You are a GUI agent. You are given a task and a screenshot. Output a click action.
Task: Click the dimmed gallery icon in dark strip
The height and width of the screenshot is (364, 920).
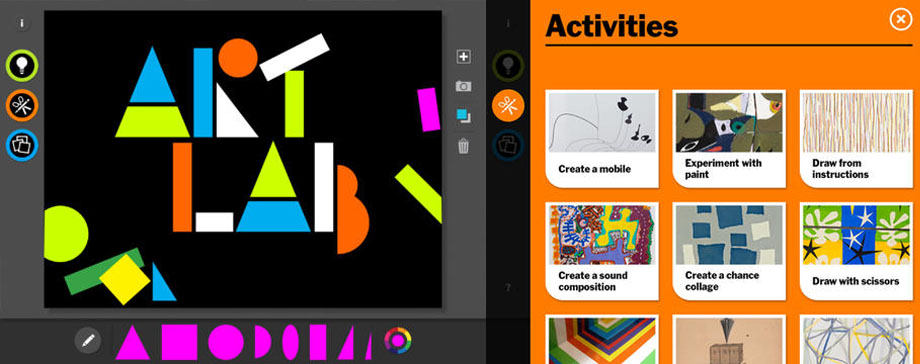508,145
